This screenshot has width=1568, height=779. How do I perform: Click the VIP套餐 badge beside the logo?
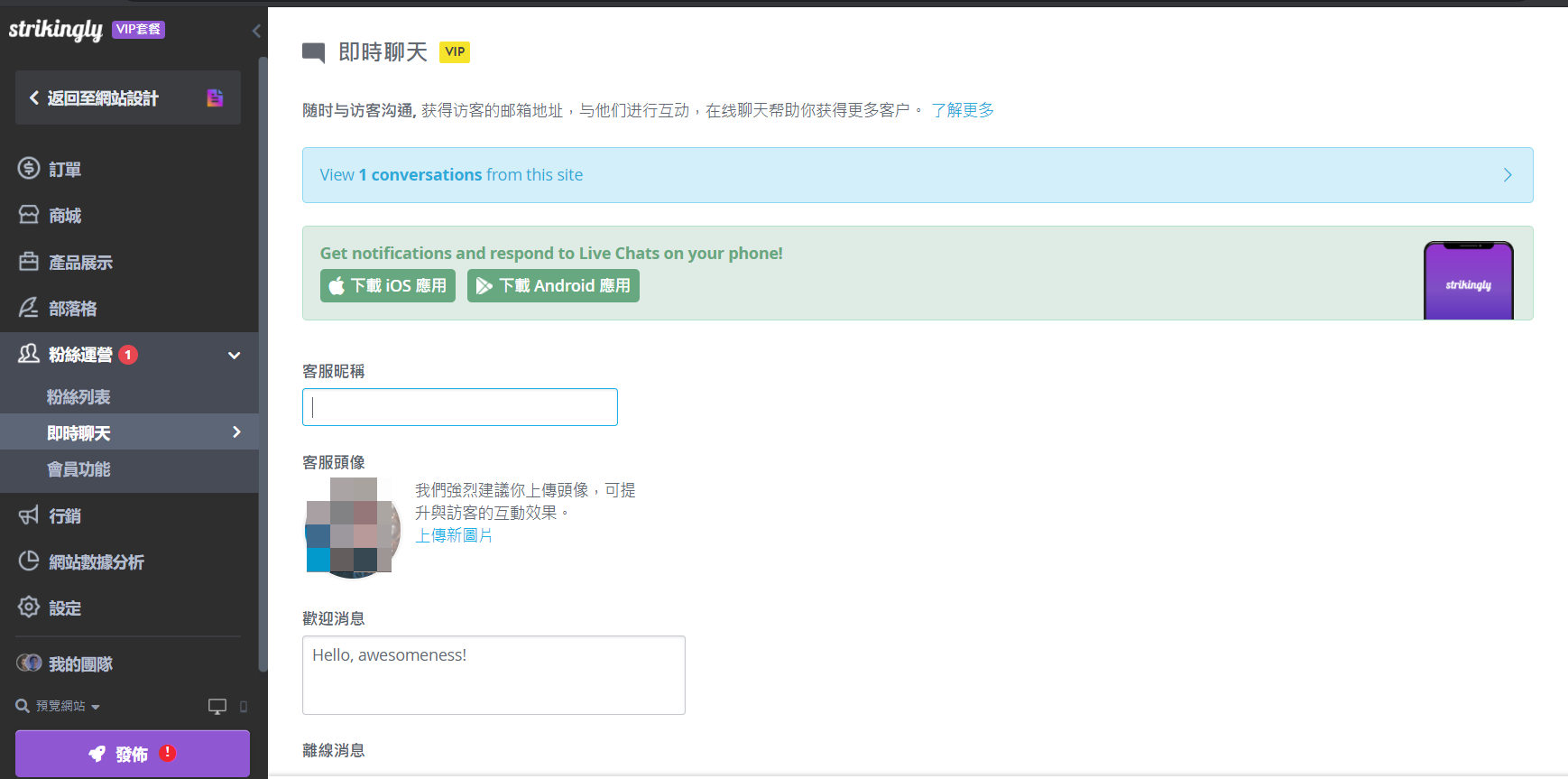coord(138,29)
